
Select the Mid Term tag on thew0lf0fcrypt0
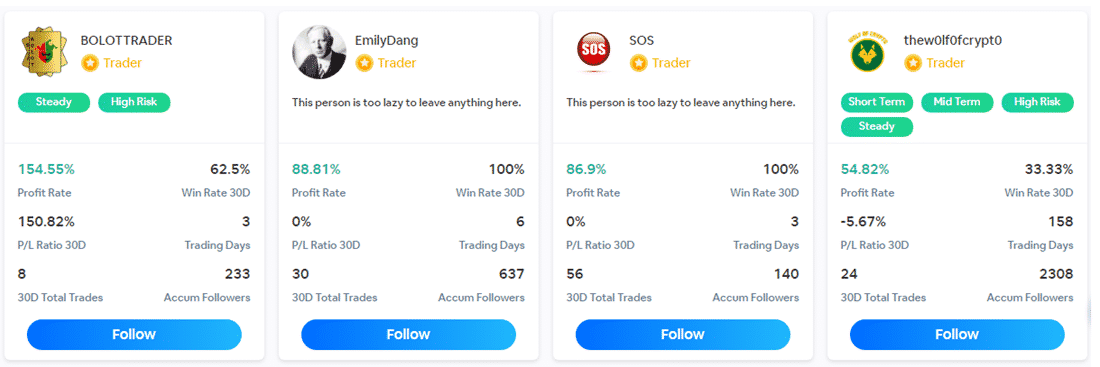point(957,102)
